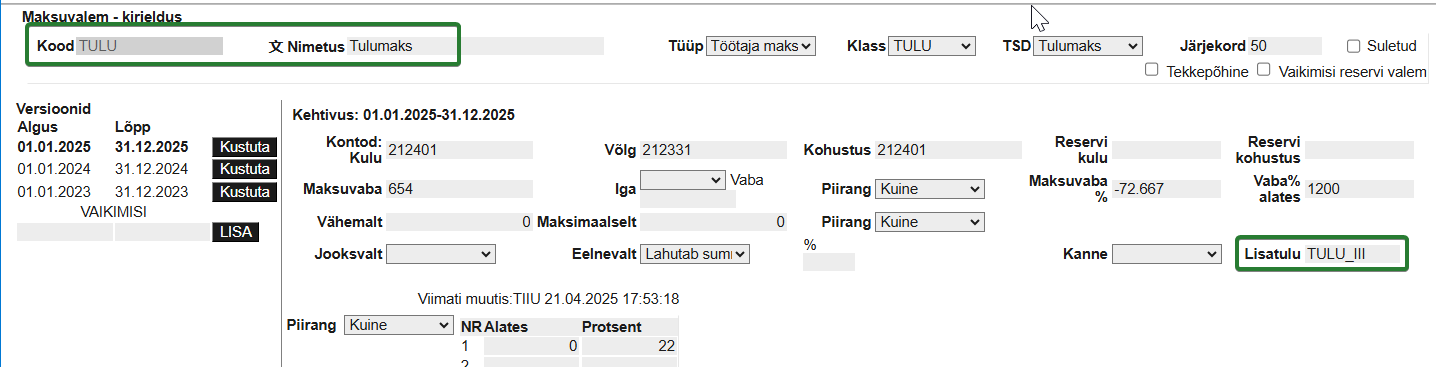Expand the TSD Tulumaks dropdown
Viewport: 1436px width, 367px height.
coord(1088,46)
